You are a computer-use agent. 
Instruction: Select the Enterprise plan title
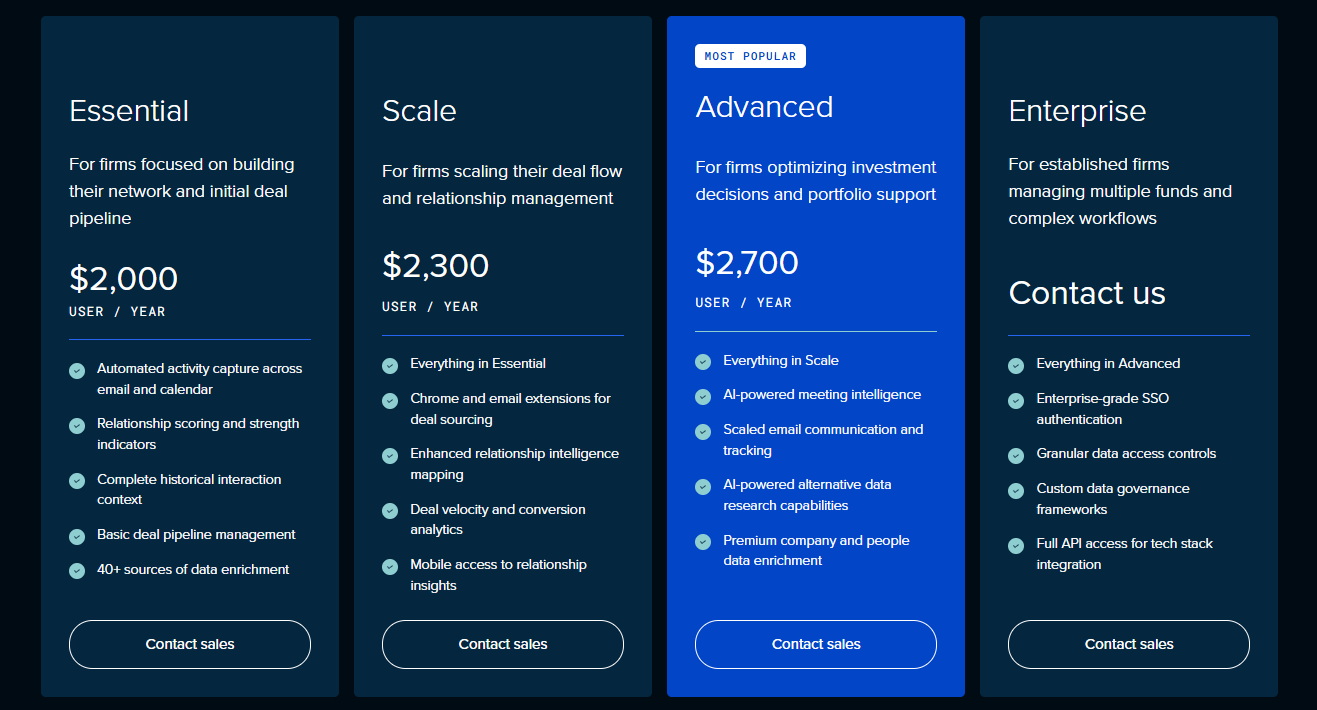(x=1077, y=110)
